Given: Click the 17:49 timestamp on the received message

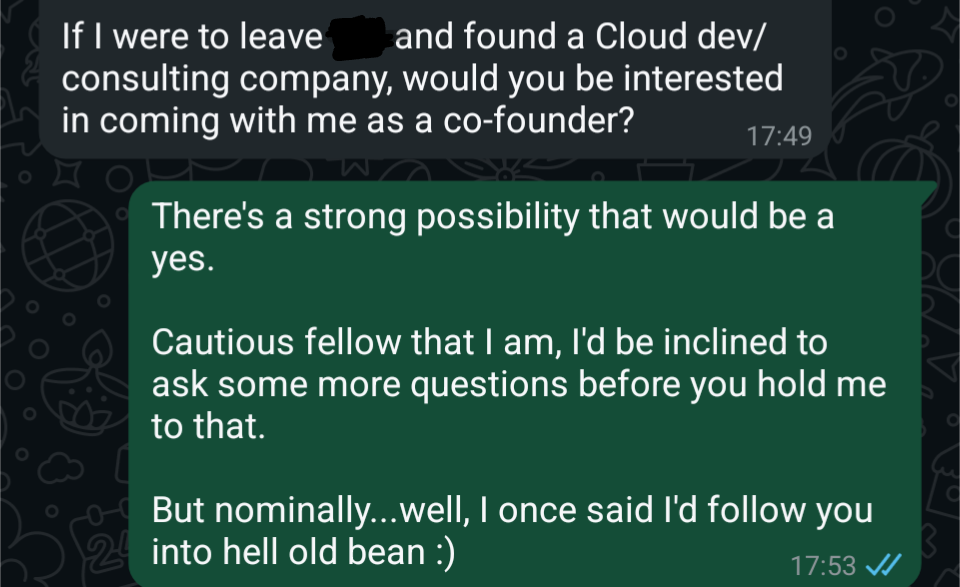Looking at the screenshot, I should pyautogui.click(x=779, y=135).
